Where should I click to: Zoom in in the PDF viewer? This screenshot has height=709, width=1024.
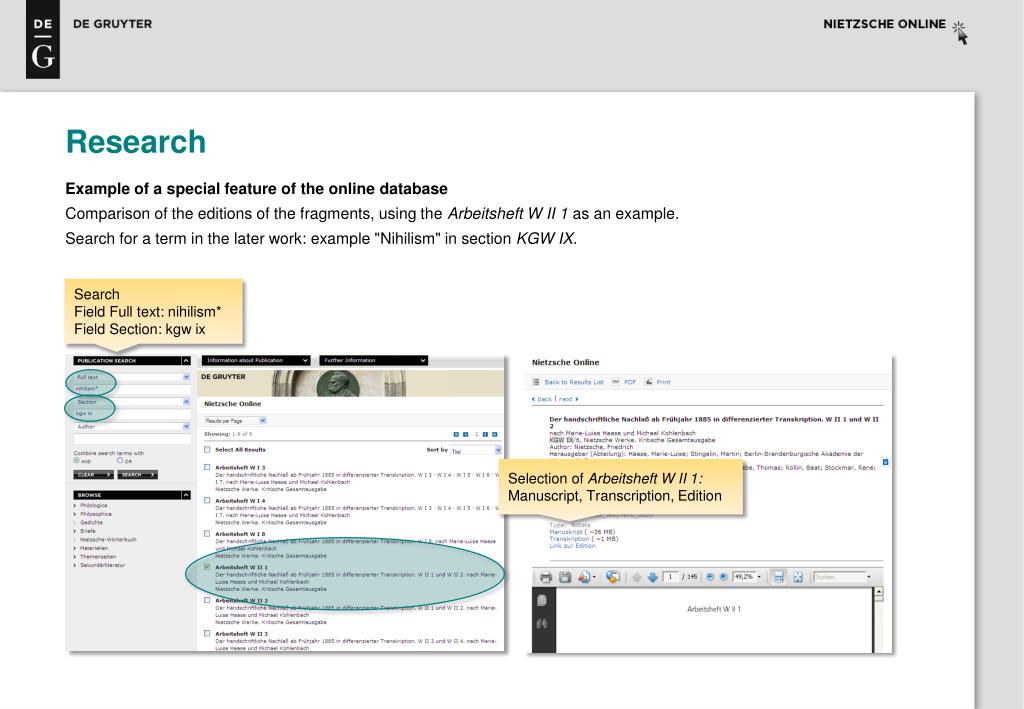pos(723,577)
